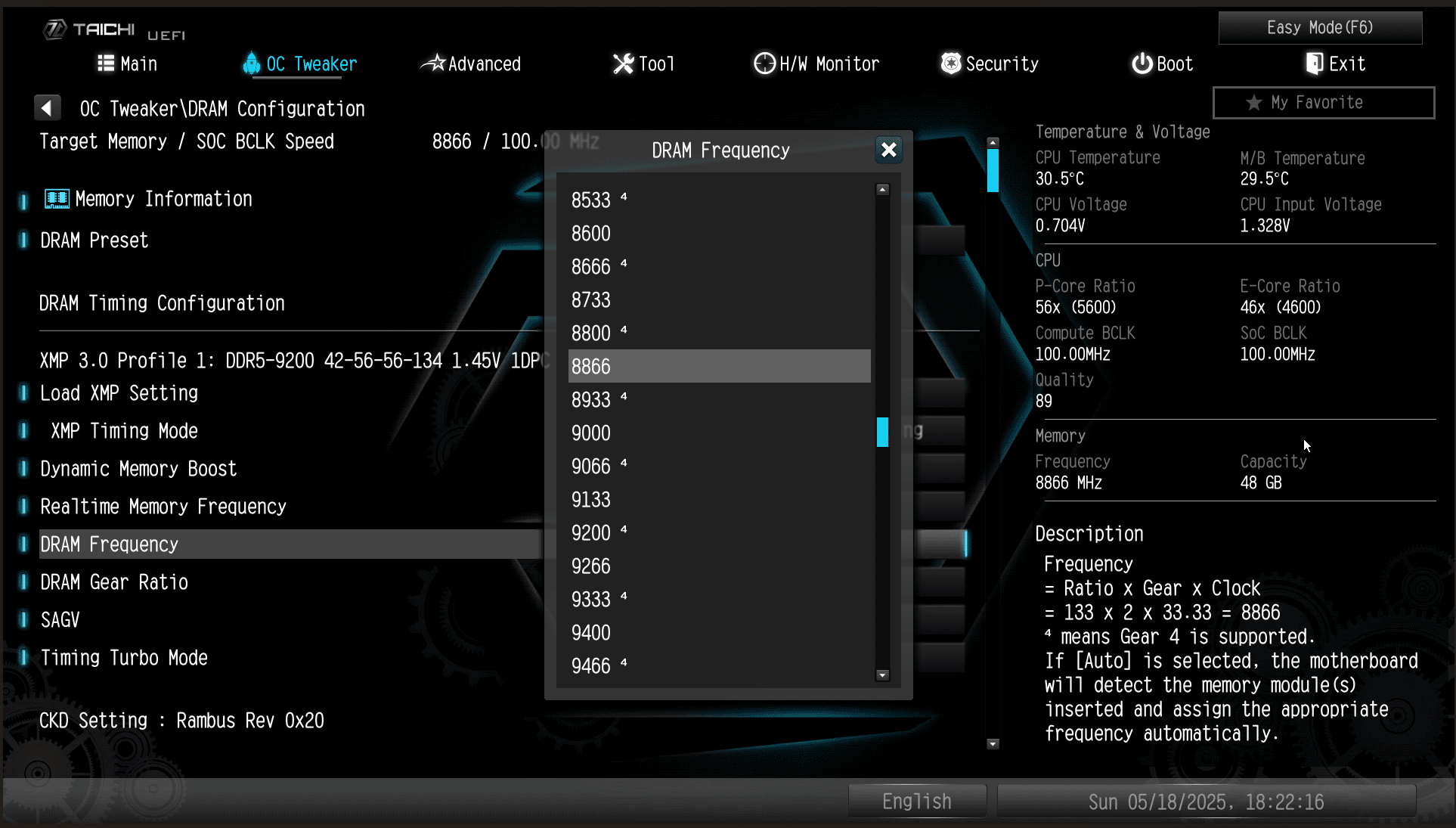Click popup list scroll down arrow
Viewport: 1456px width, 828px height.
[882, 675]
